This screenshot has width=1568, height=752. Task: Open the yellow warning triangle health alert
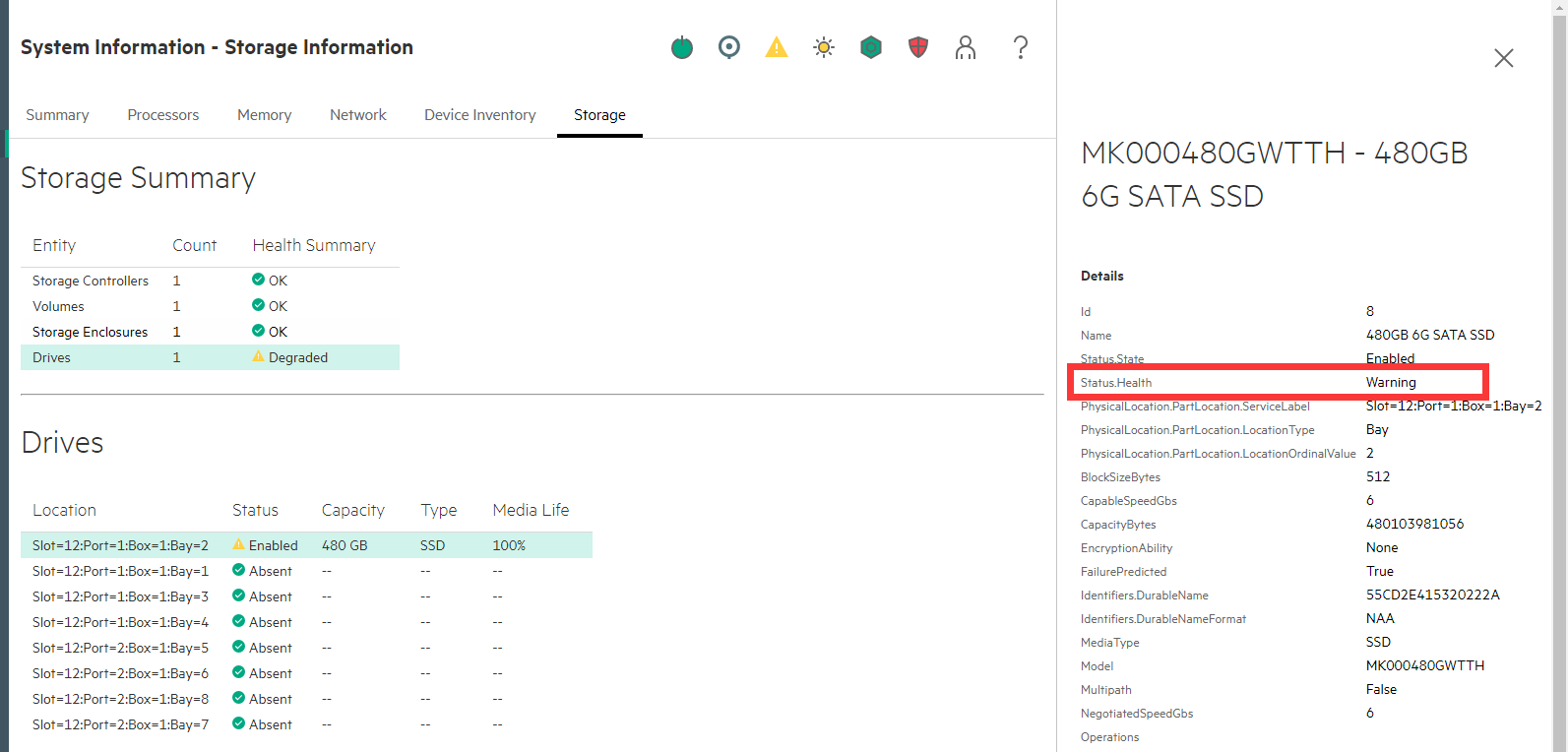777,47
